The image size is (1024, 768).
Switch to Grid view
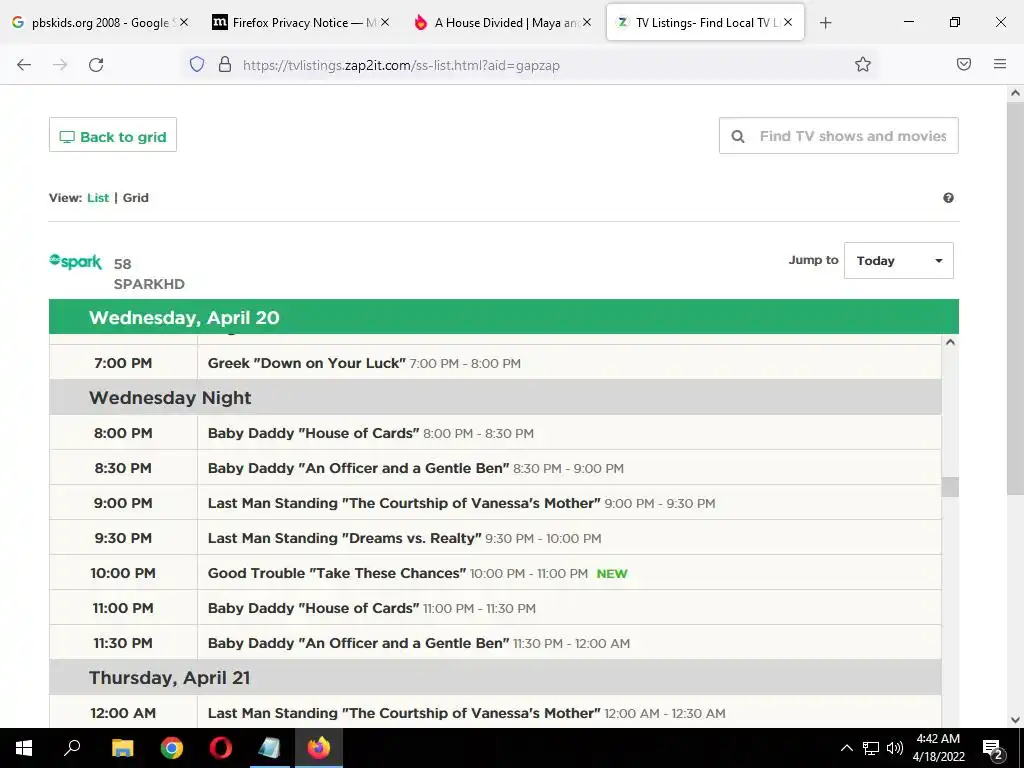(136, 198)
